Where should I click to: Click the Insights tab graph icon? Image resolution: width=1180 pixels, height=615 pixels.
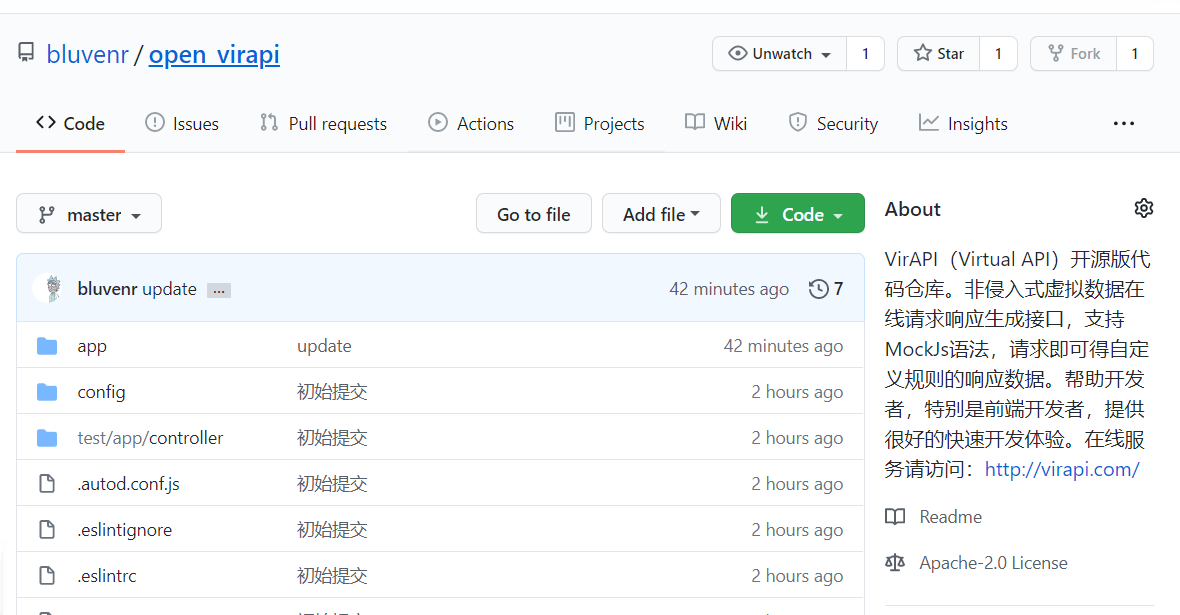pos(929,123)
